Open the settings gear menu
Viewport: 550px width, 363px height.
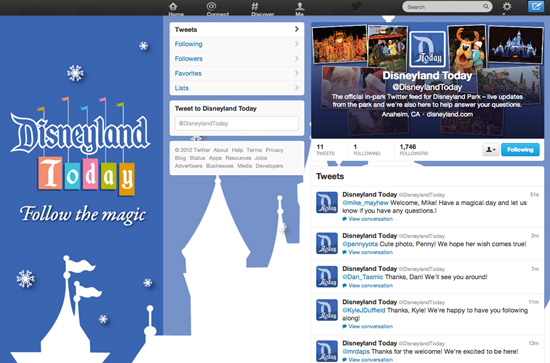tap(507, 7)
